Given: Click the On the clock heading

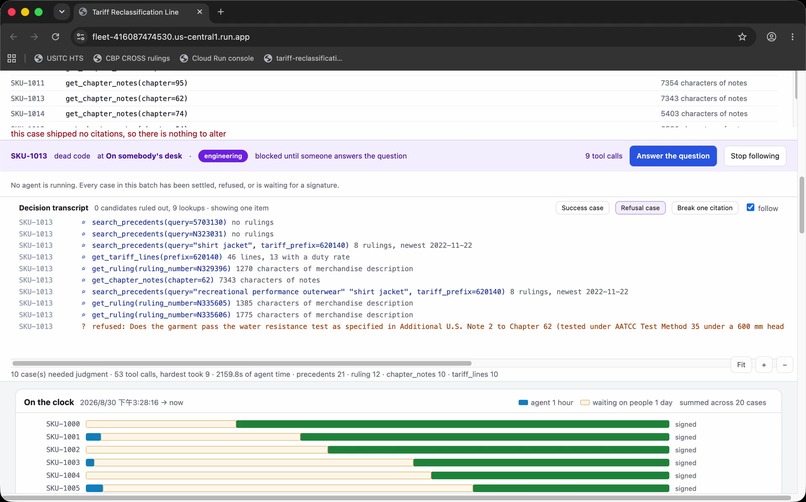Looking at the screenshot, I should 49,402.
